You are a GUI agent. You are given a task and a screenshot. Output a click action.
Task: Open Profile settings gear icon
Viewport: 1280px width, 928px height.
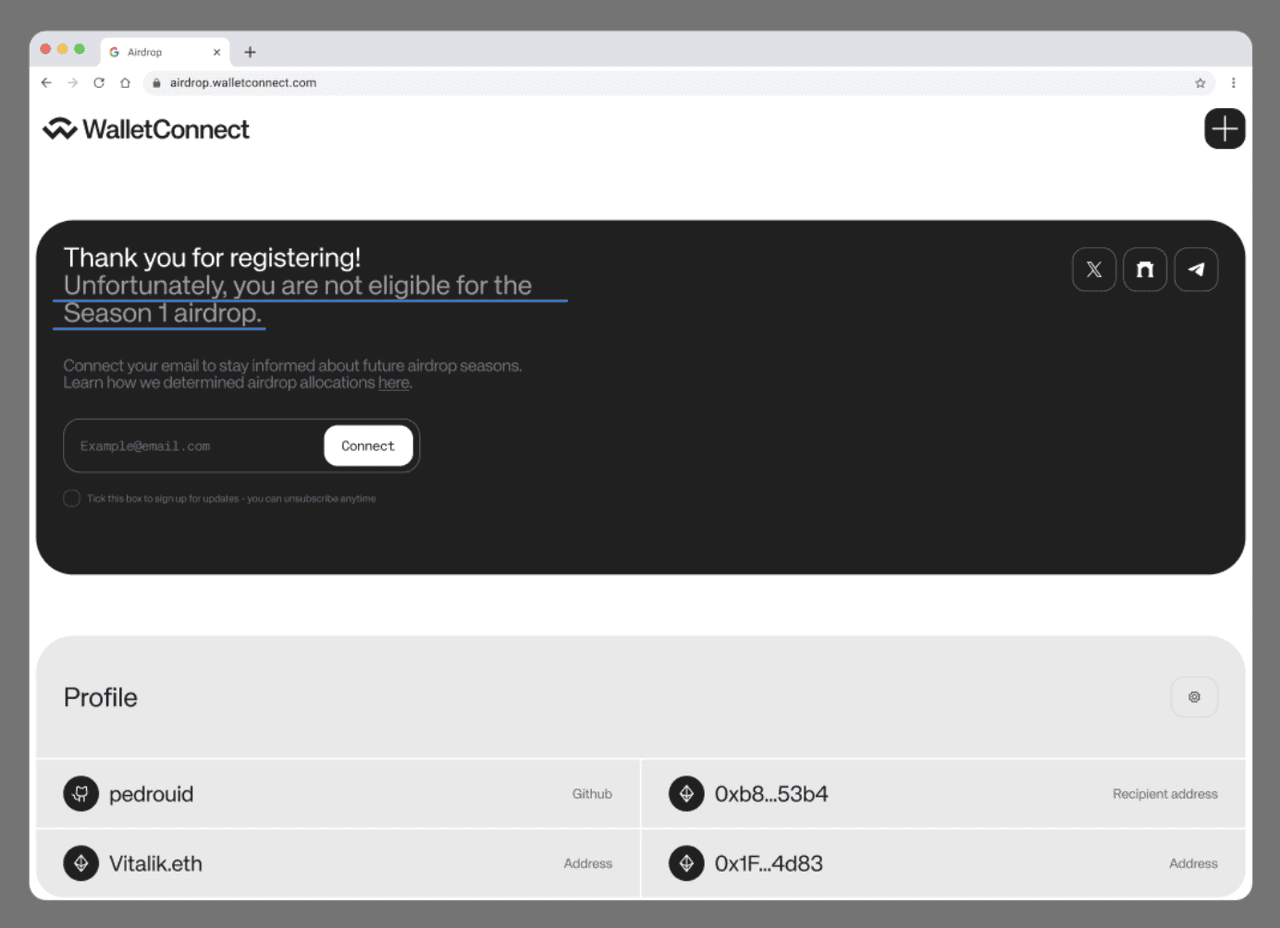[x=1194, y=697]
